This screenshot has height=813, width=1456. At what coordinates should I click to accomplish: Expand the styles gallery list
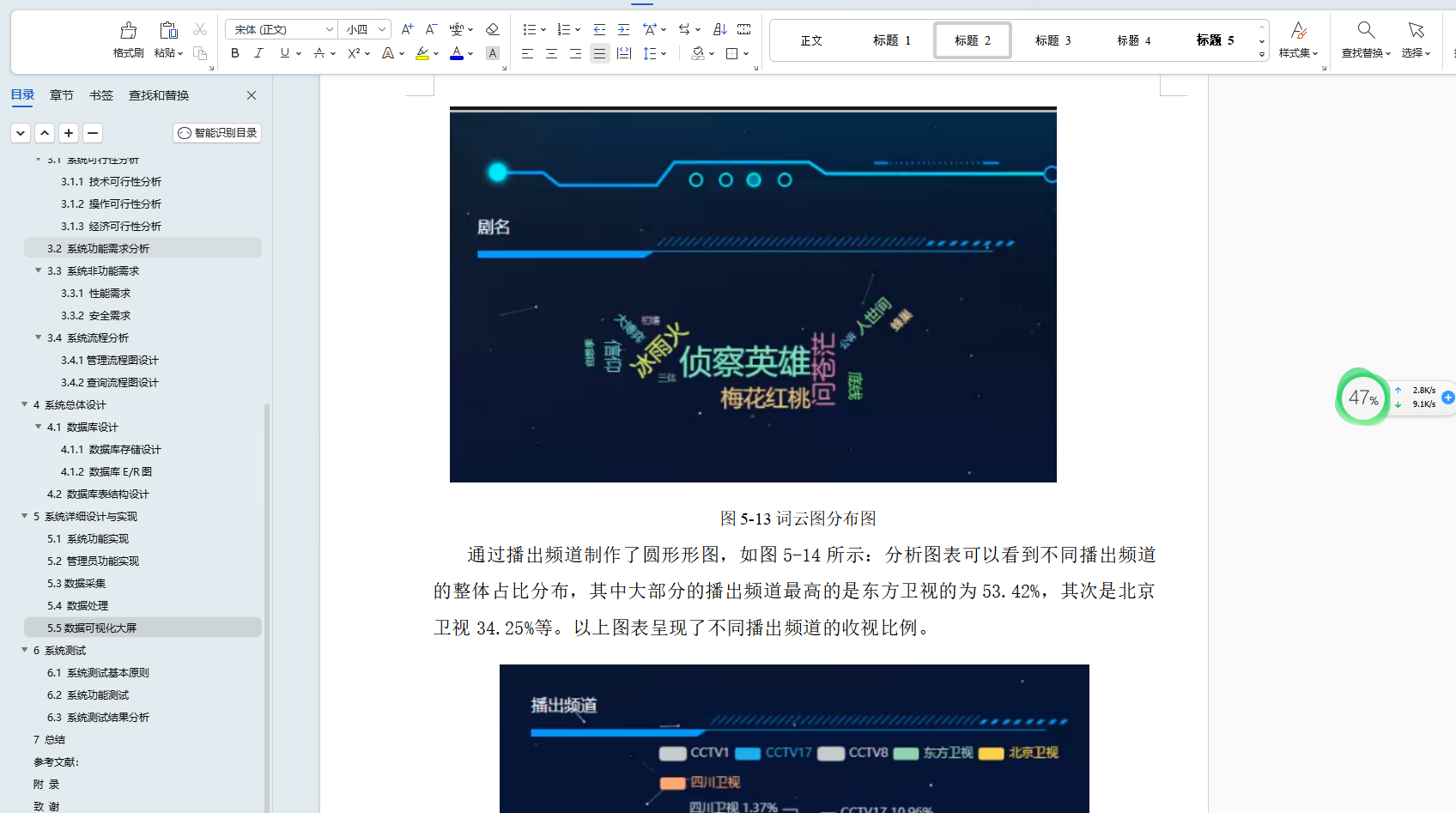pos(1262,54)
